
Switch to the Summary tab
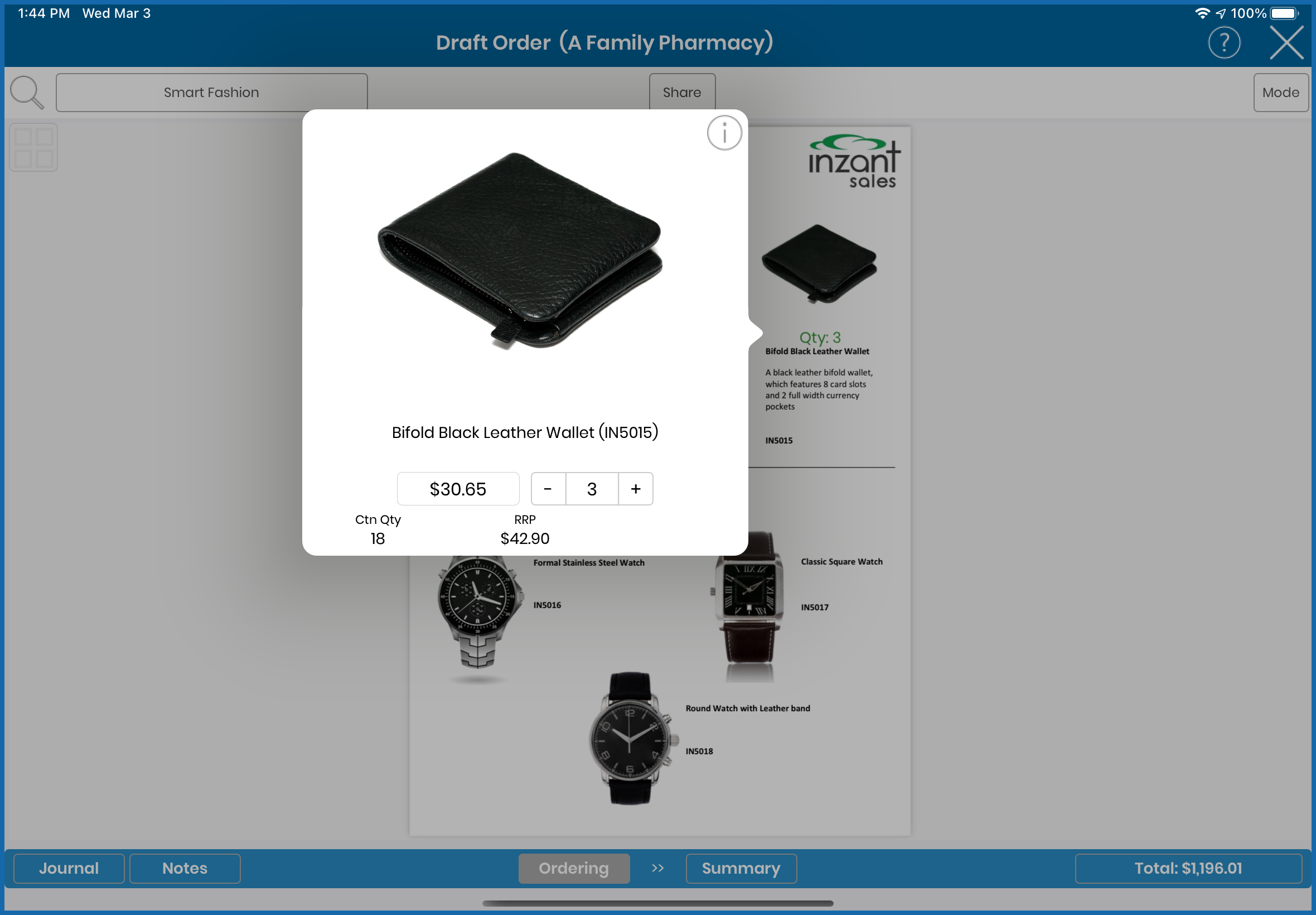(x=741, y=868)
